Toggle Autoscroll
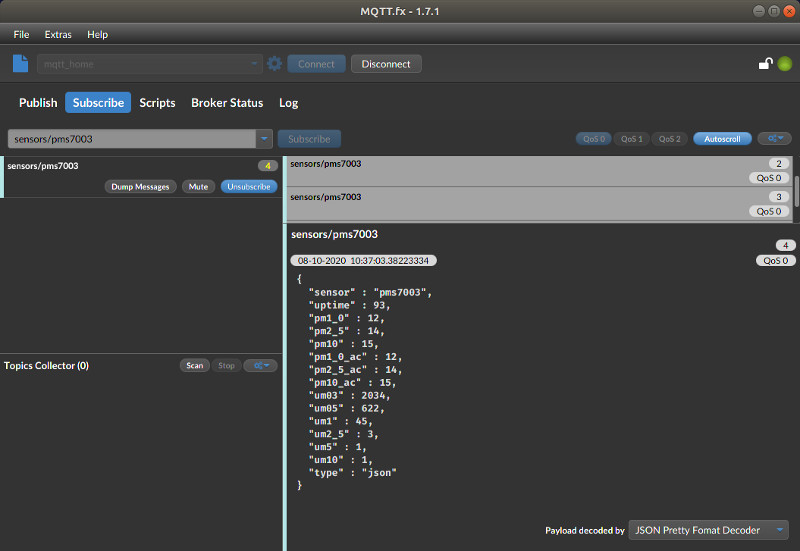The height and width of the screenshot is (551, 800). coord(722,139)
